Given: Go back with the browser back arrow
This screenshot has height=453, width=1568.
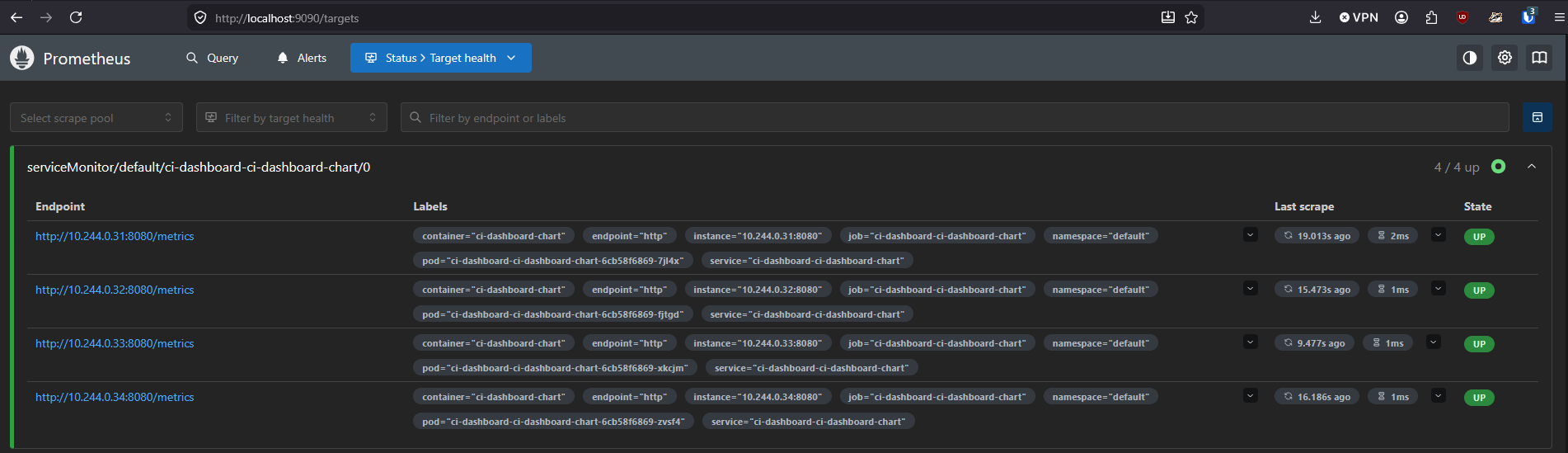Looking at the screenshot, I should 16,17.
